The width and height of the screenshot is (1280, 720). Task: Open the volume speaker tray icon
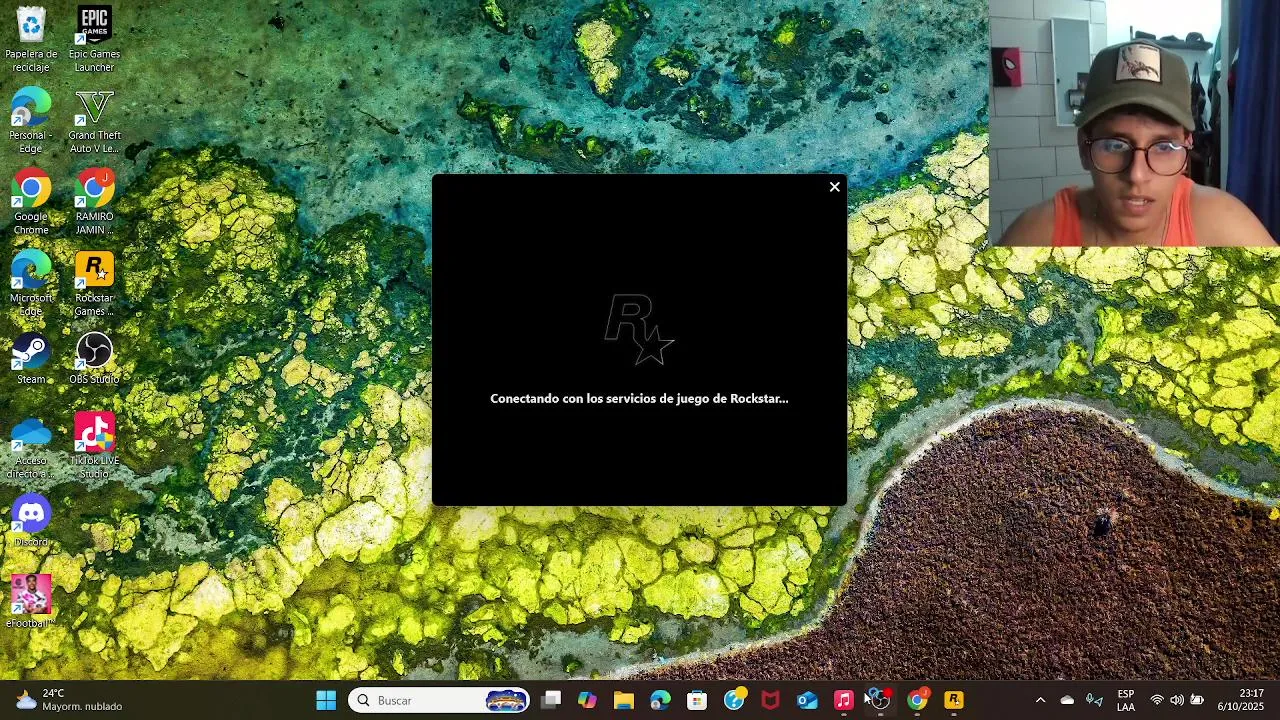(x=1177, y=700)
